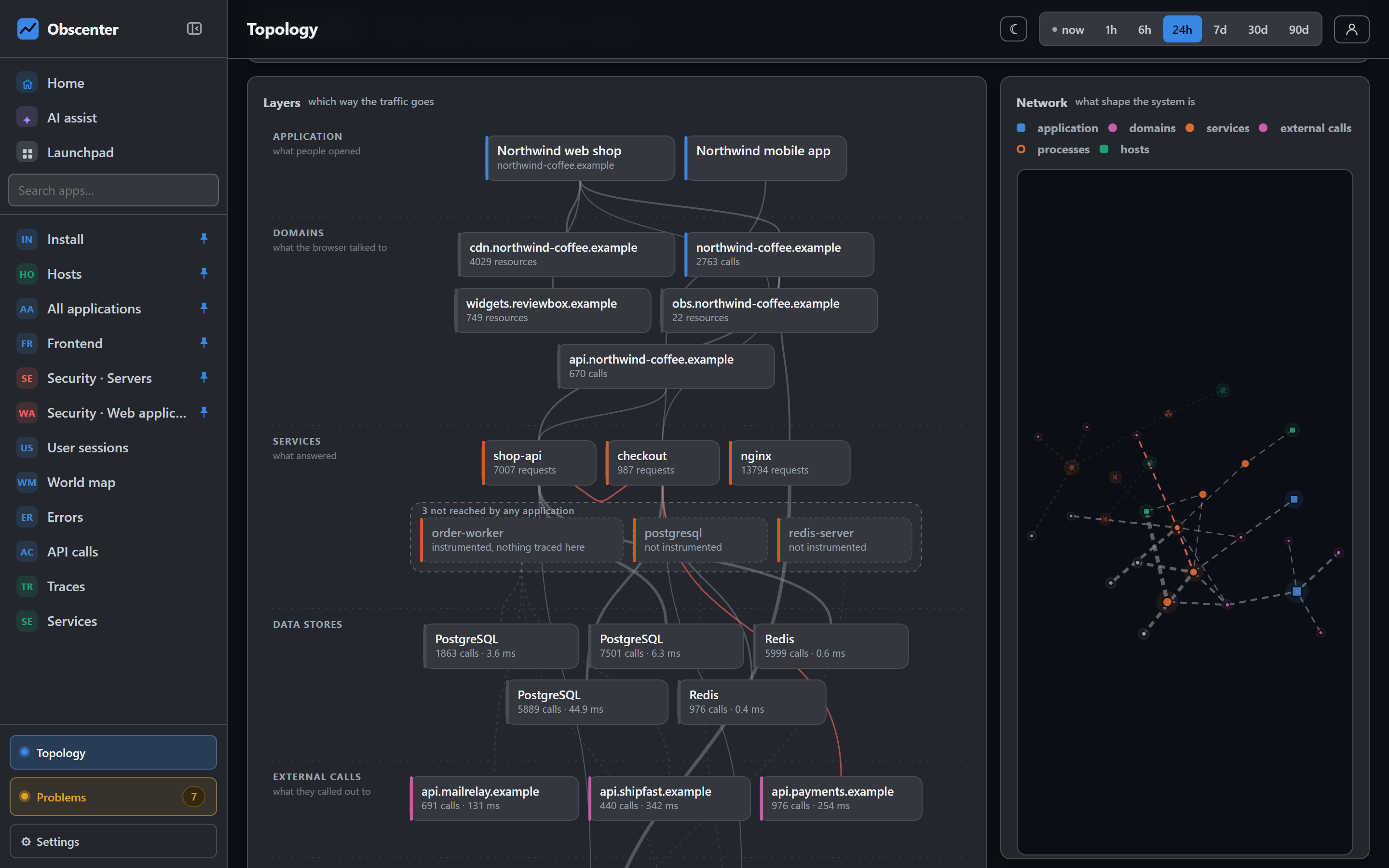Select the nginx service node
Screen dimensions: 1389x868
789,463
